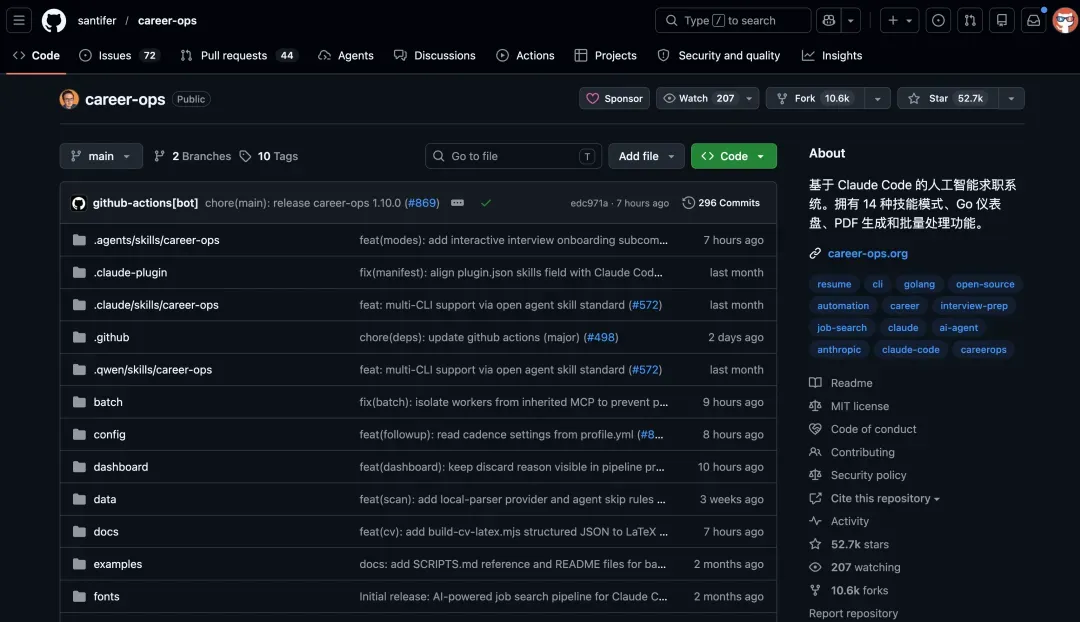Switch to the Issues tab

[119, 55]
